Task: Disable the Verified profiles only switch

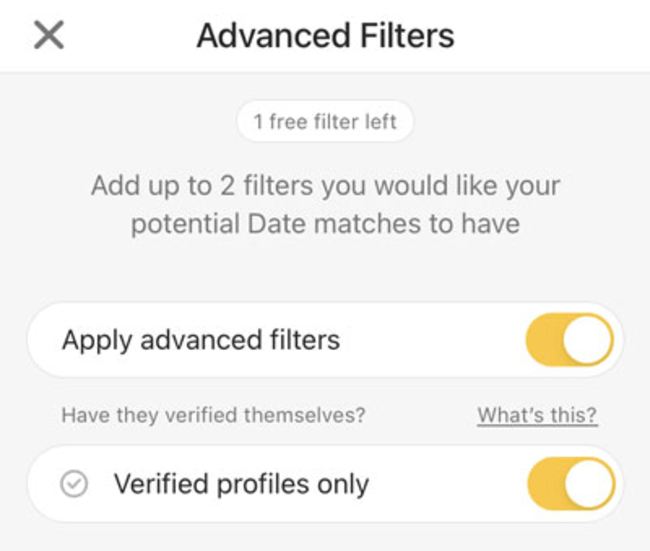Action: (x=569, y=485)
